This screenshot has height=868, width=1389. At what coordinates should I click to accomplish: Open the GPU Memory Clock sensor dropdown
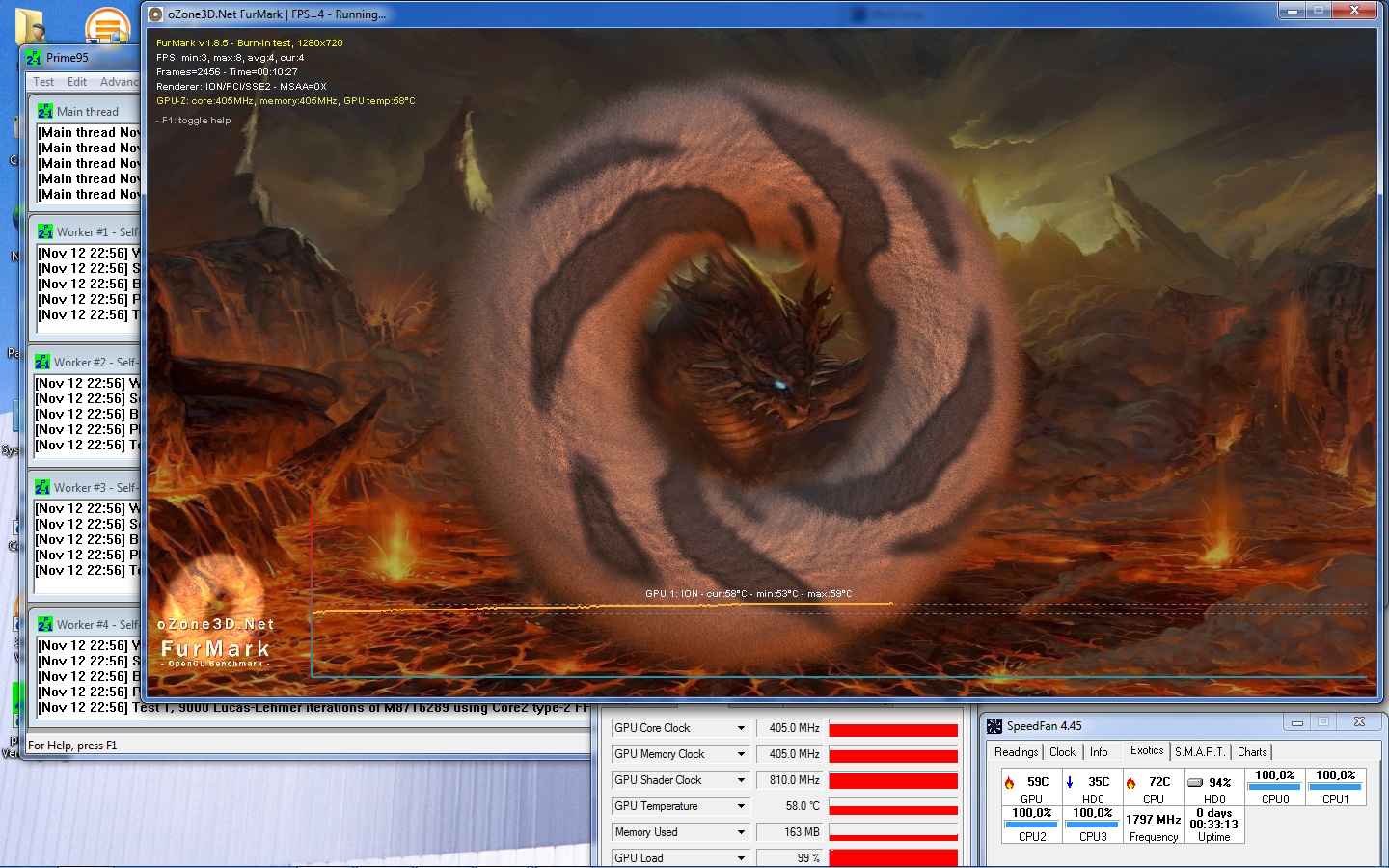[x=741, y=754]
